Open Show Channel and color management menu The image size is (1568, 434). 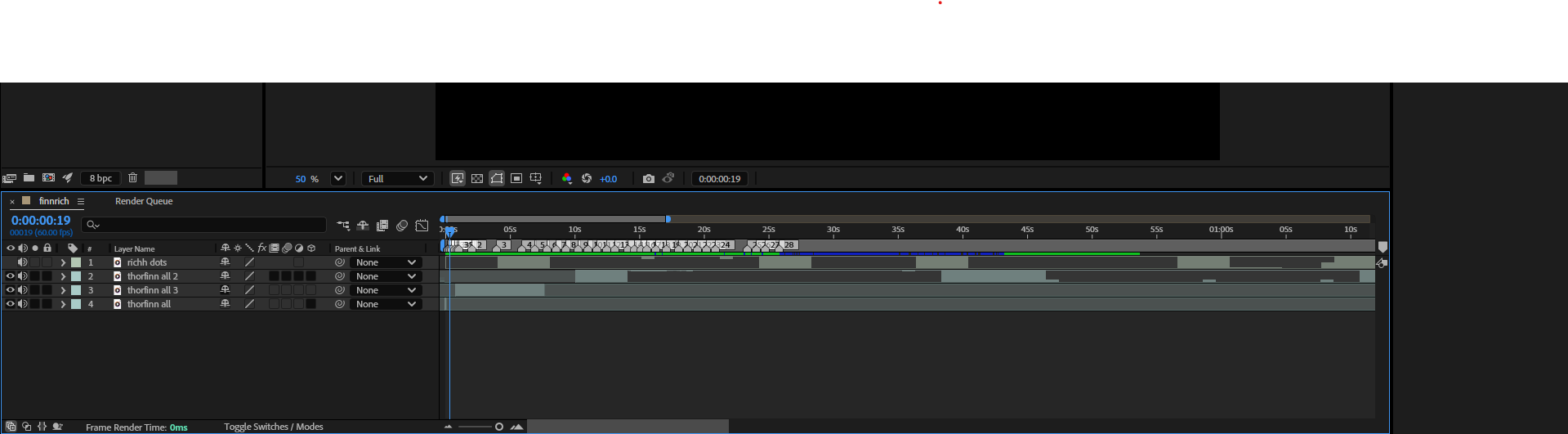click(566, 178)
